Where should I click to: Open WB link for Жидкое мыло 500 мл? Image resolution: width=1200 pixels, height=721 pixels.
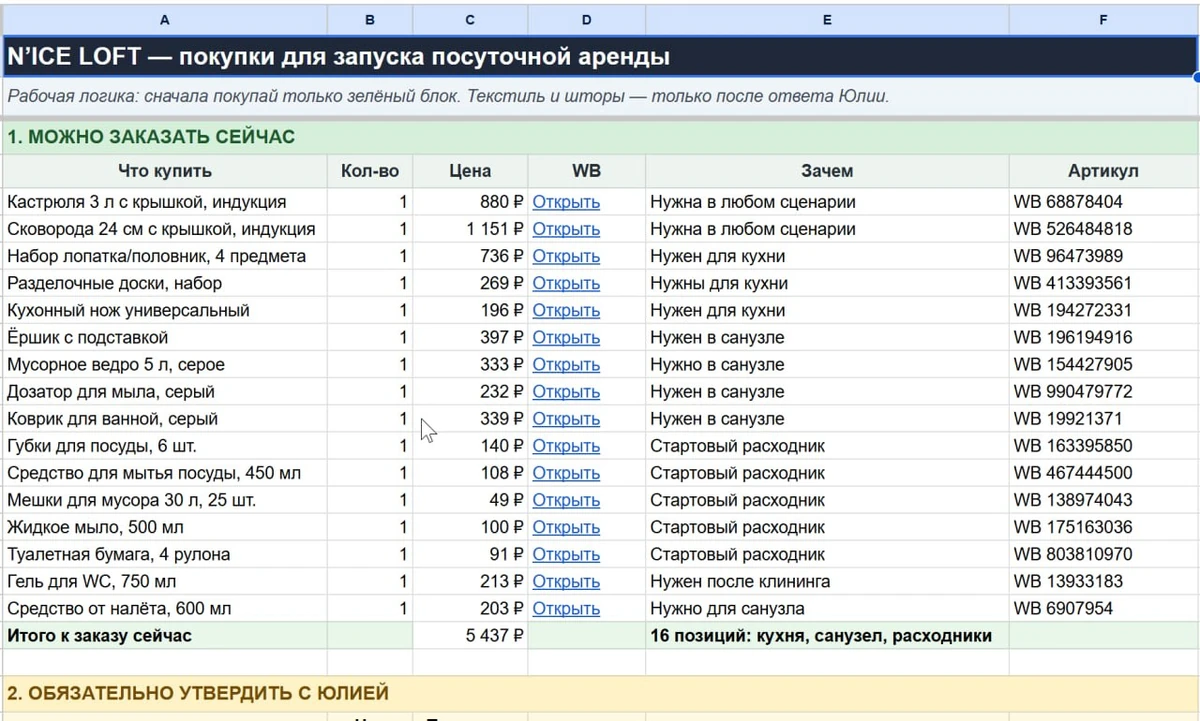(x=566, y=527)
